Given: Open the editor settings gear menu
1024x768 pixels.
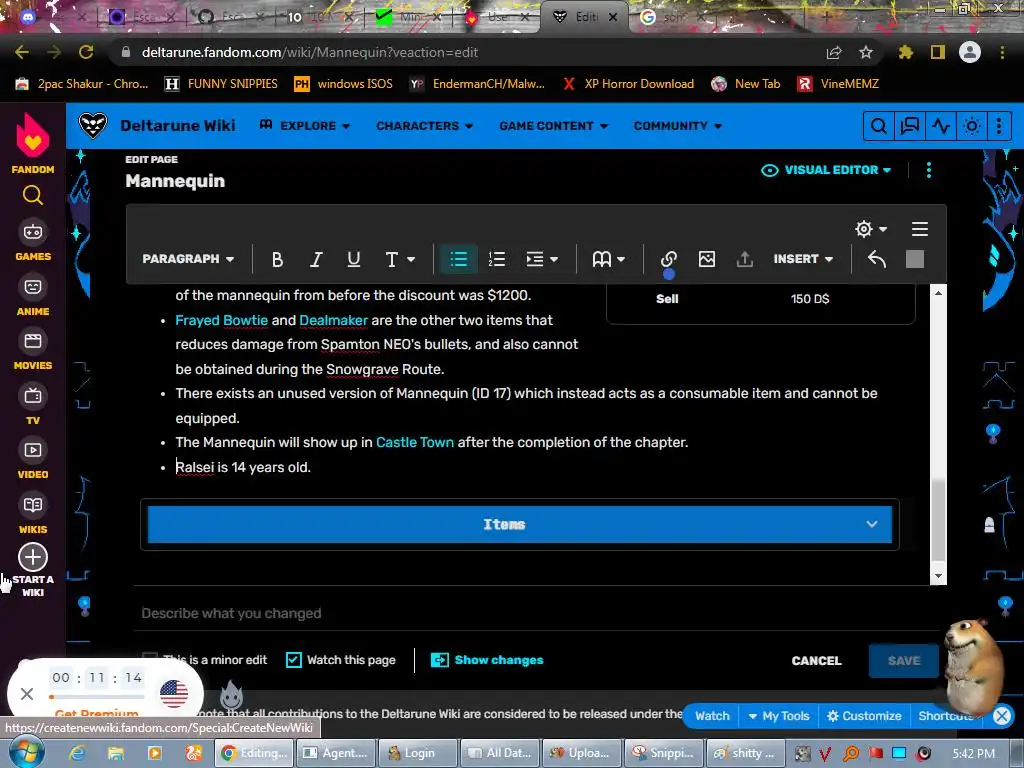Looking at the screenshot, I should pyautogui.click(x=871, y=229).
